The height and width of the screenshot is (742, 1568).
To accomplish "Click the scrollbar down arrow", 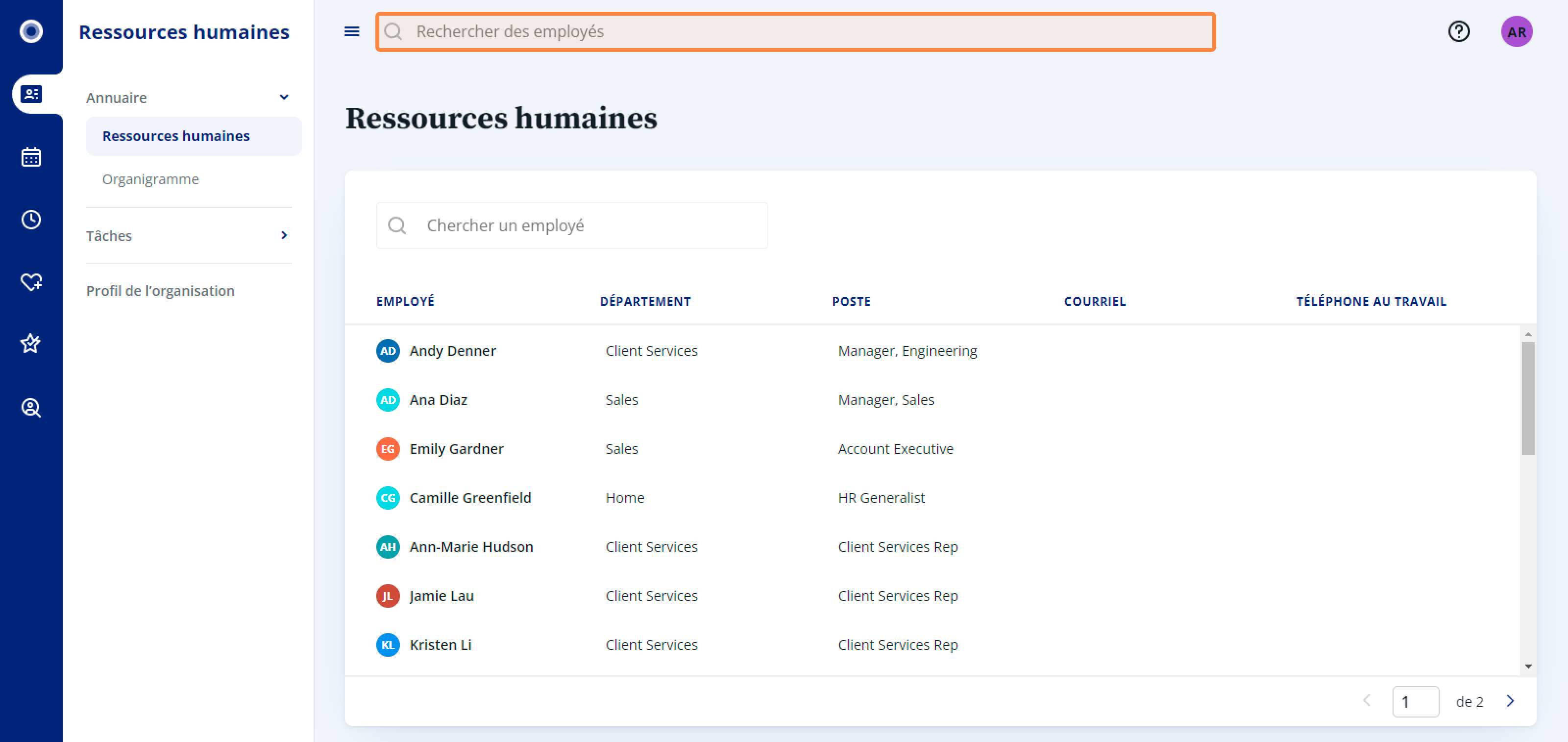I will [1527, 667].
